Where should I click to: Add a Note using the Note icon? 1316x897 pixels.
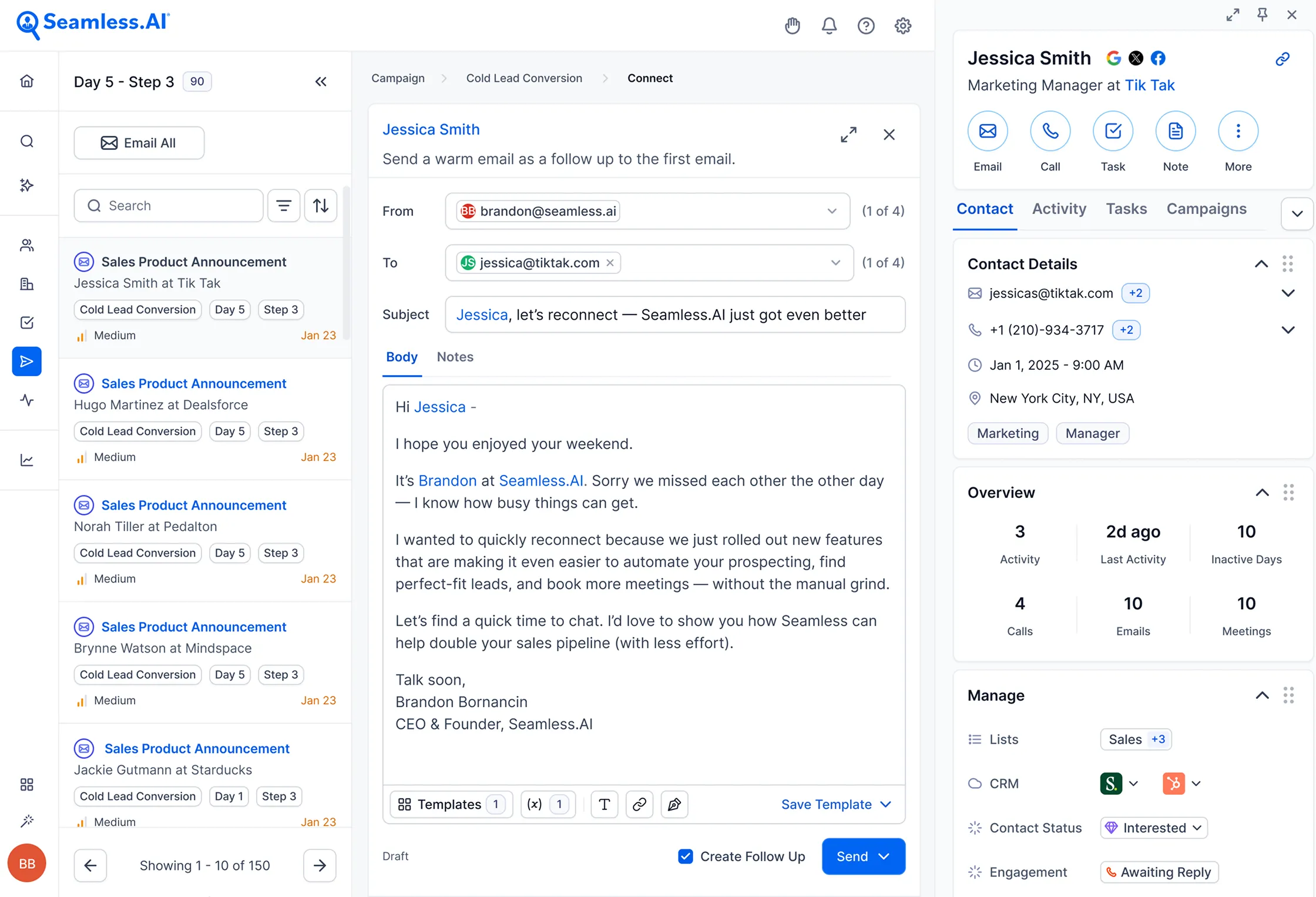point(1175,130)
